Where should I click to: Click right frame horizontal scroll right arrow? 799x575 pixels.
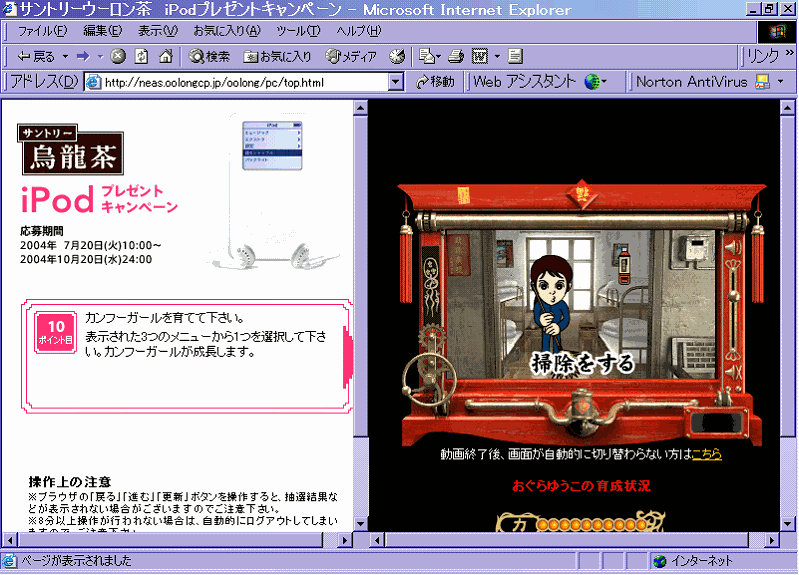point(771,539)
